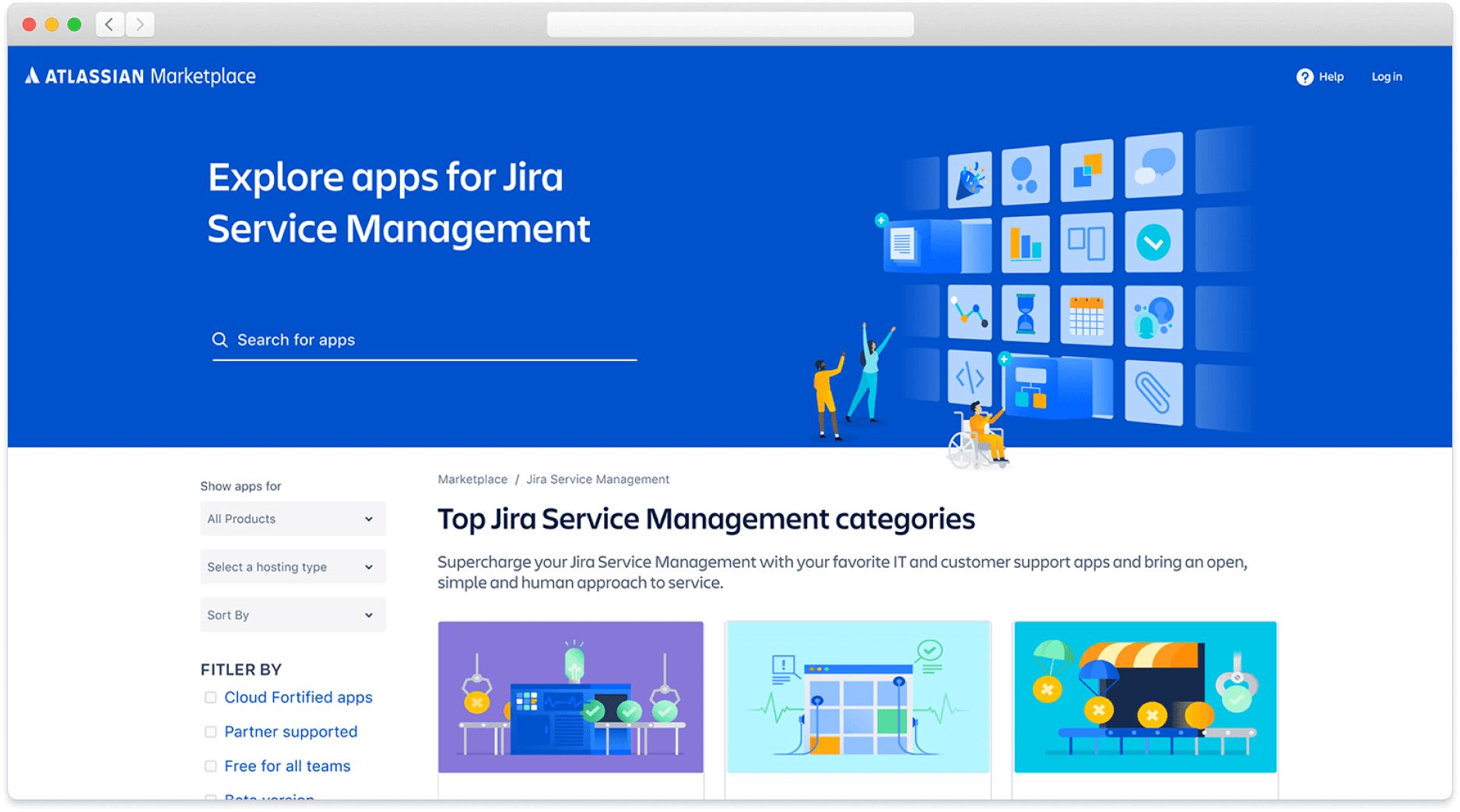Select the purple category card illustration
The image size is (1460, 812).
[x=570, y=698]
